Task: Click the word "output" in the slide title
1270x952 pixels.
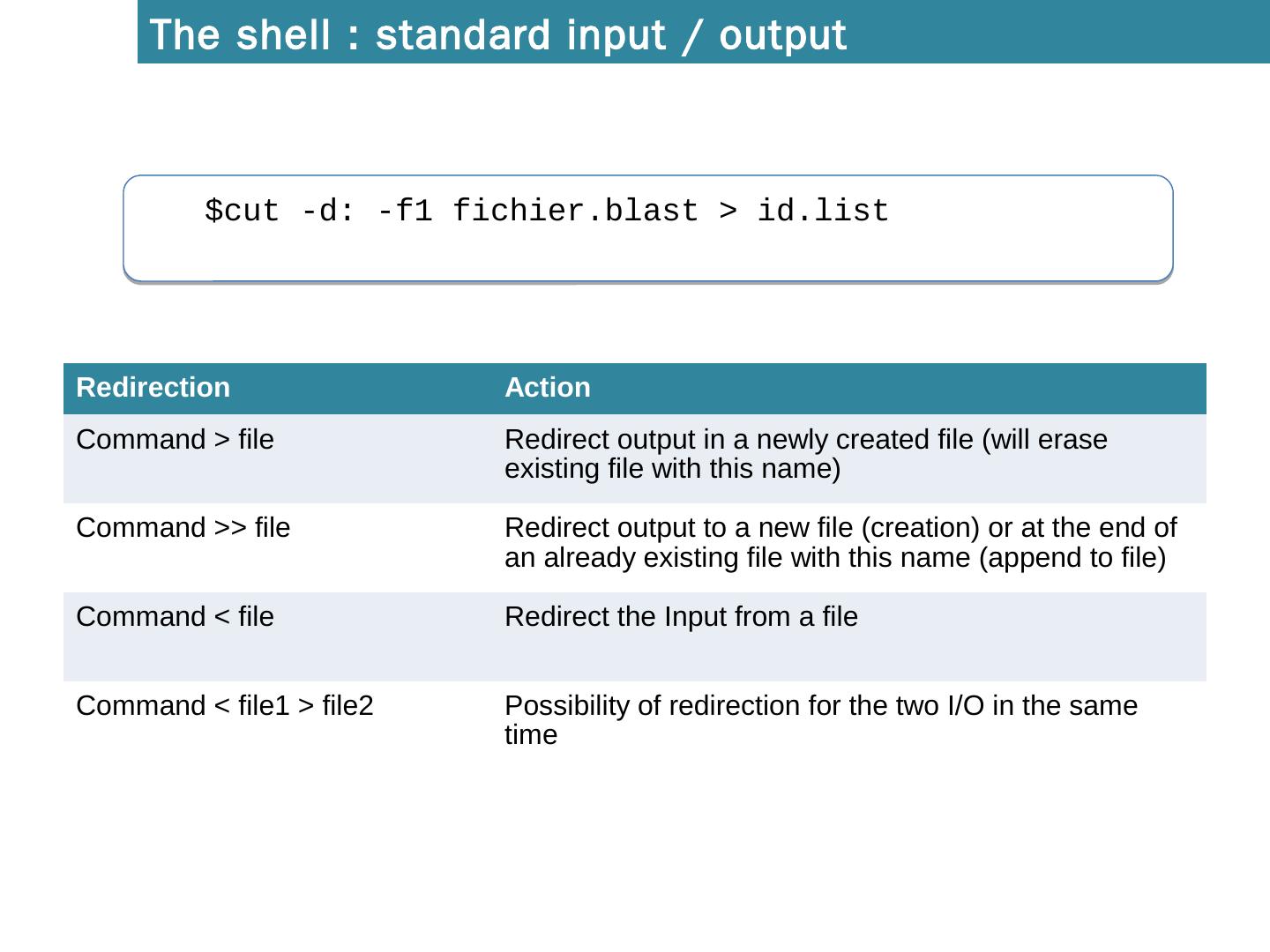Action: 782,35
